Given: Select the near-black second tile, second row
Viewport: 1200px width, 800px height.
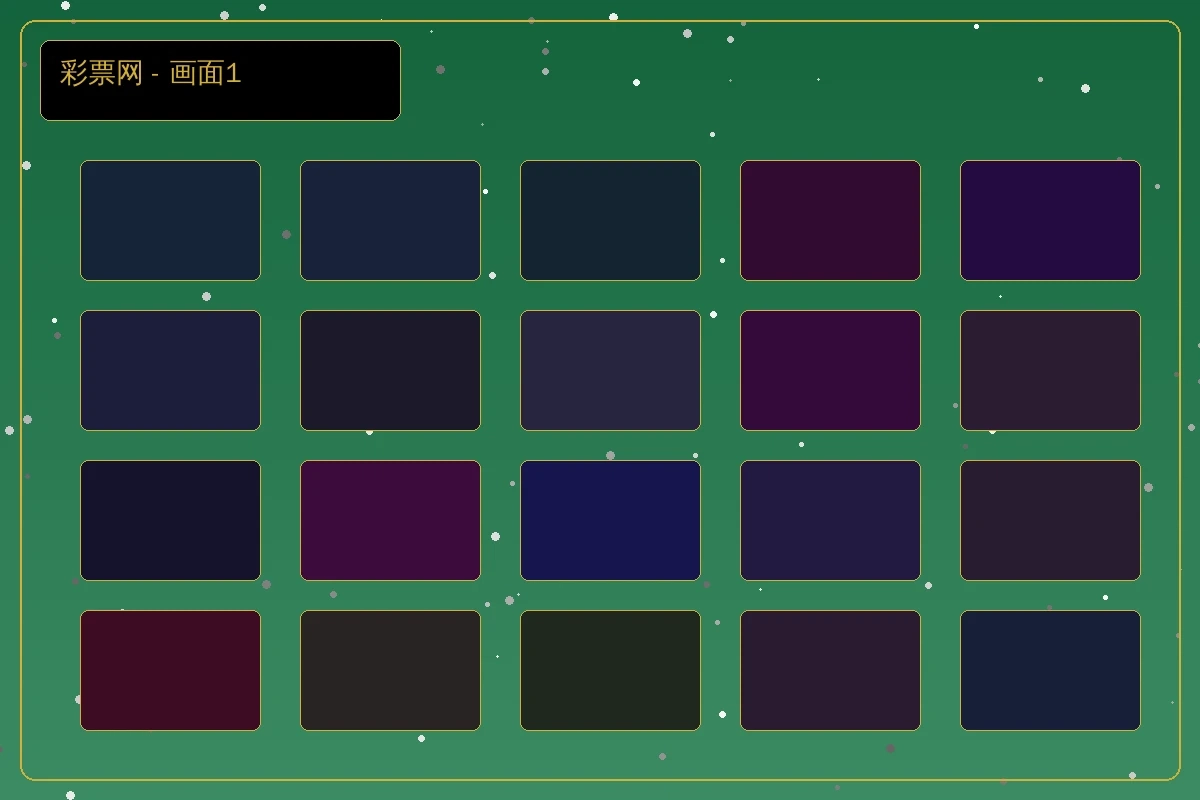Looking at the screenshot, I should (390, 370).
